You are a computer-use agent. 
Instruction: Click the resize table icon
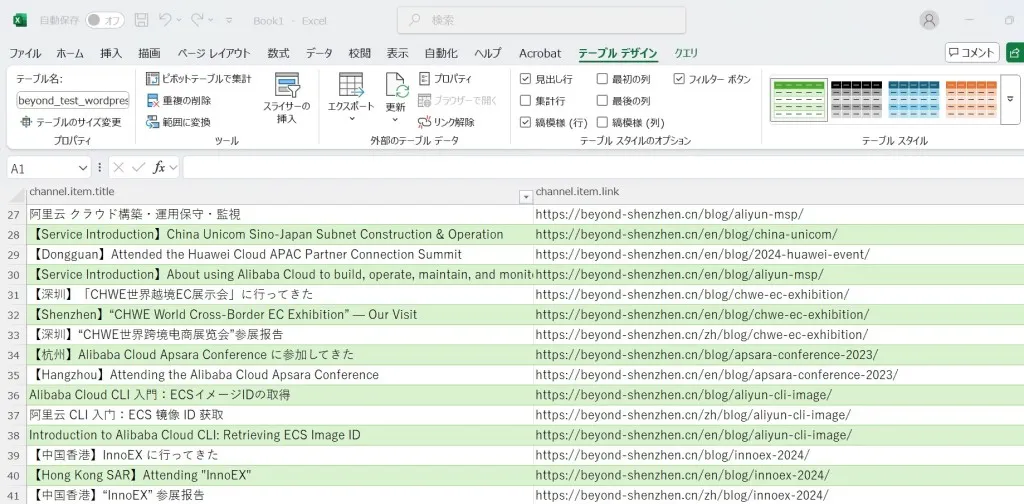(x=26, y=122)
